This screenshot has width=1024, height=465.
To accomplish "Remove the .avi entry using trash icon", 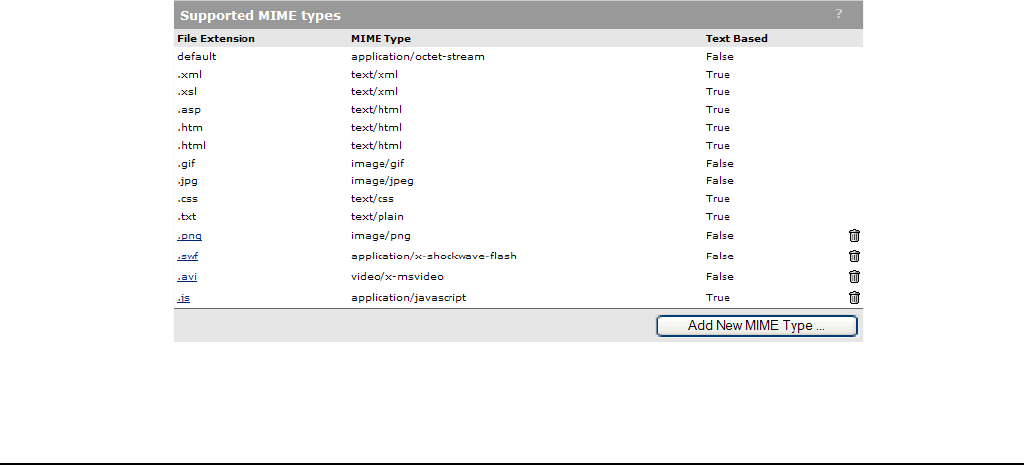I will click(854, 276).
